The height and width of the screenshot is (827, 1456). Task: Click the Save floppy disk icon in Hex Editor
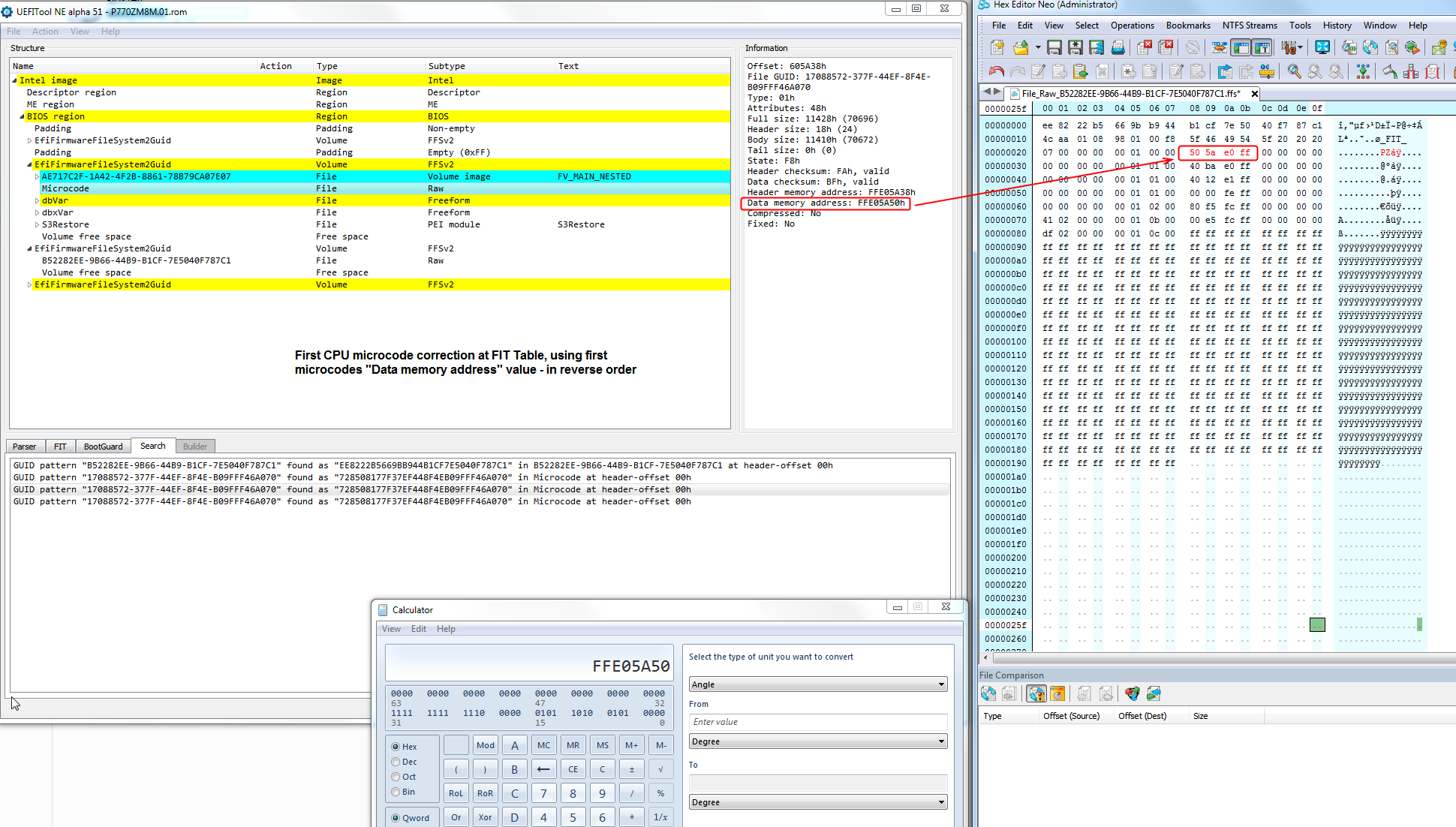point(1054,47)
